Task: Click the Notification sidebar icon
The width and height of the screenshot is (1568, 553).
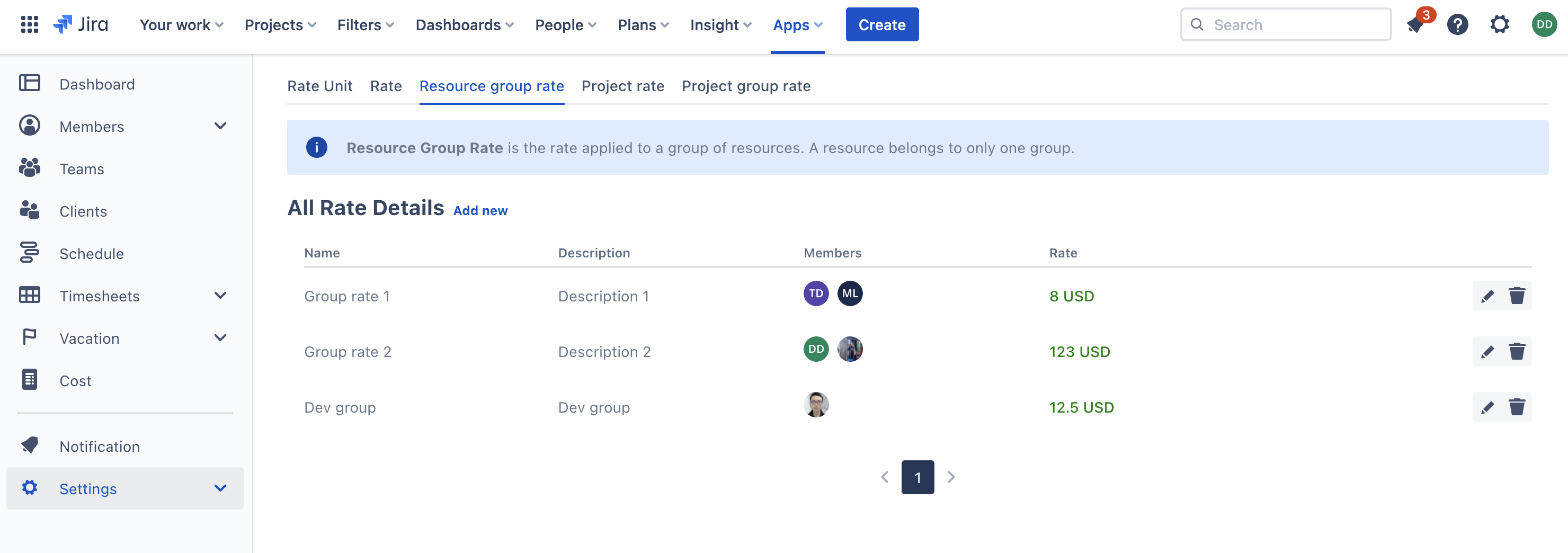Action: [x=29, y=445]
